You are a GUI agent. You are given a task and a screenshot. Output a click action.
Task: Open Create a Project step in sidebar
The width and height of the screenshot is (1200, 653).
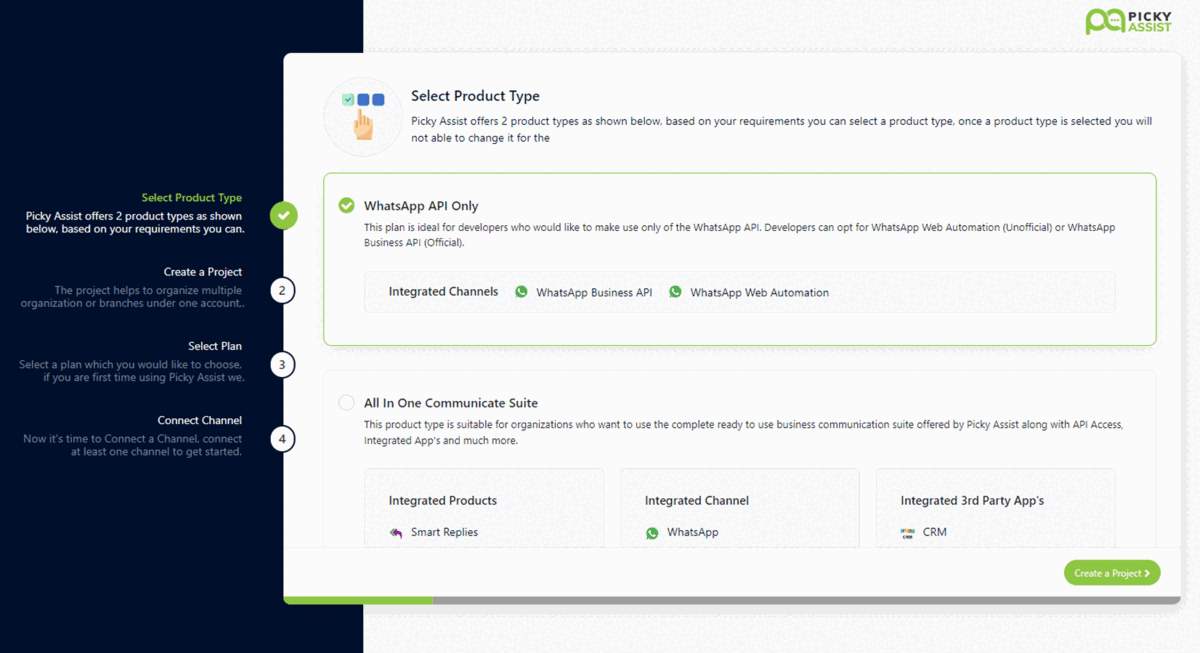tap(203, 272)
